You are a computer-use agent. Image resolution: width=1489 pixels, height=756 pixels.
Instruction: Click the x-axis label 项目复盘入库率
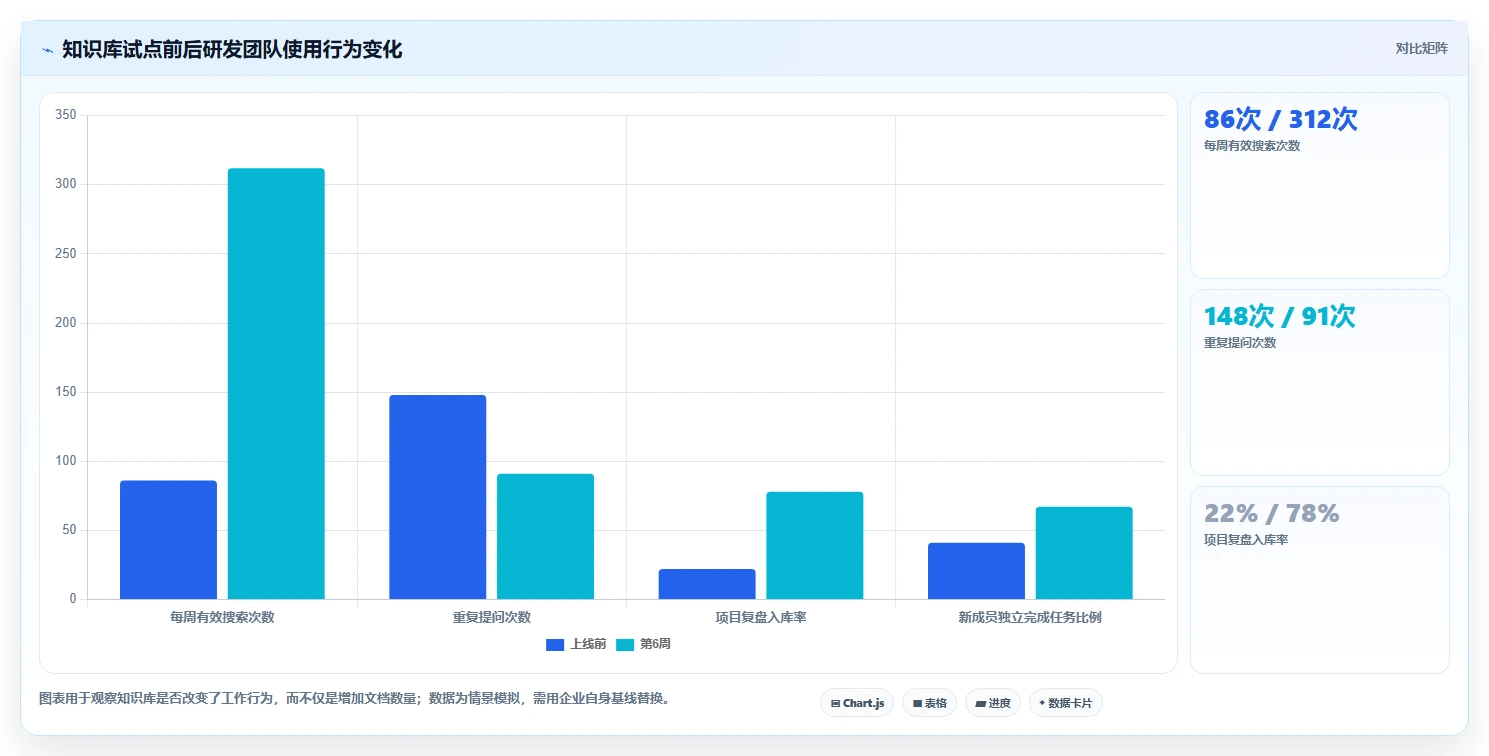pyautogui.click(x=761, y=617)
